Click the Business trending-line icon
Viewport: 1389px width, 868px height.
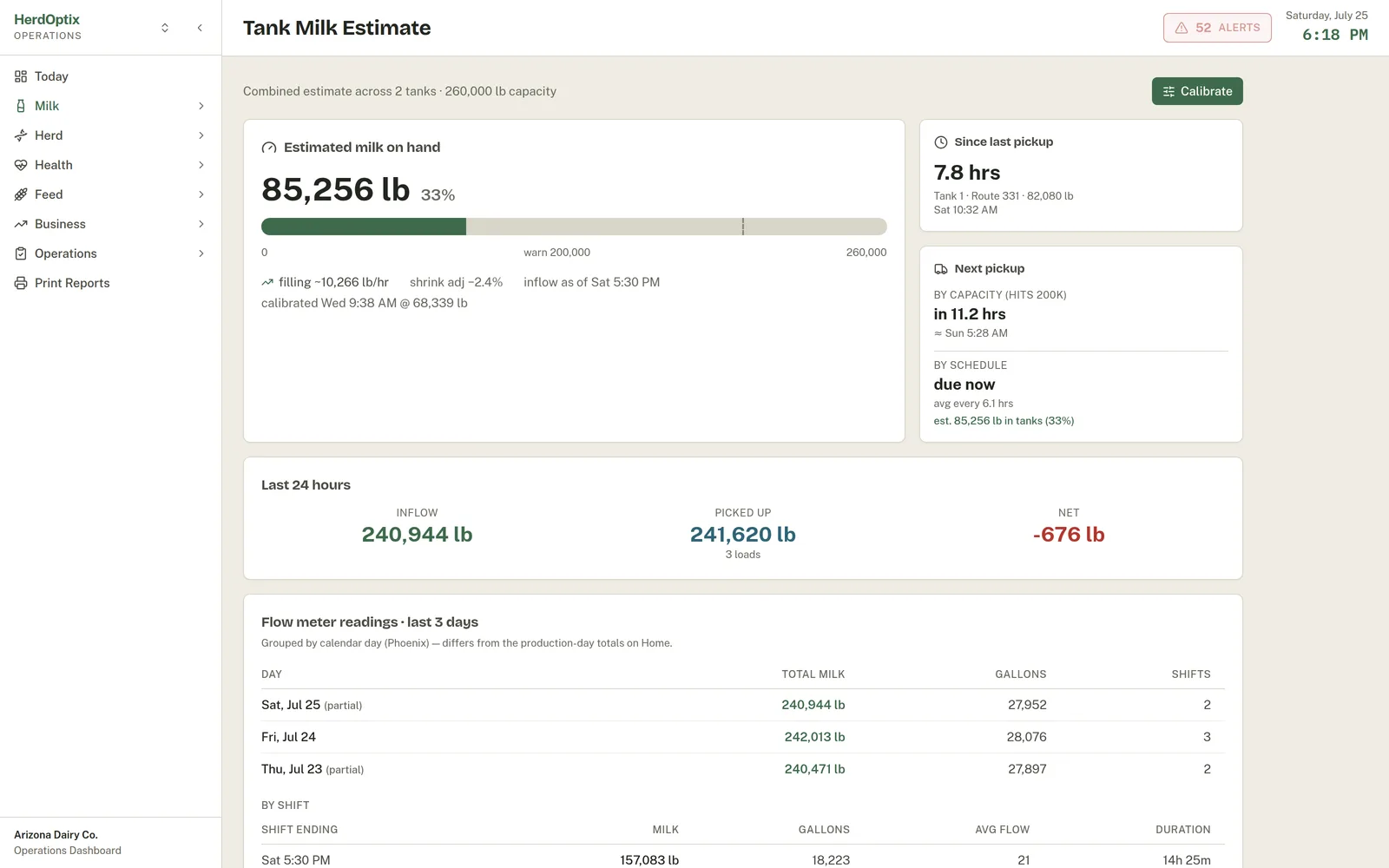pyautogui.click(x=21, y=224)
